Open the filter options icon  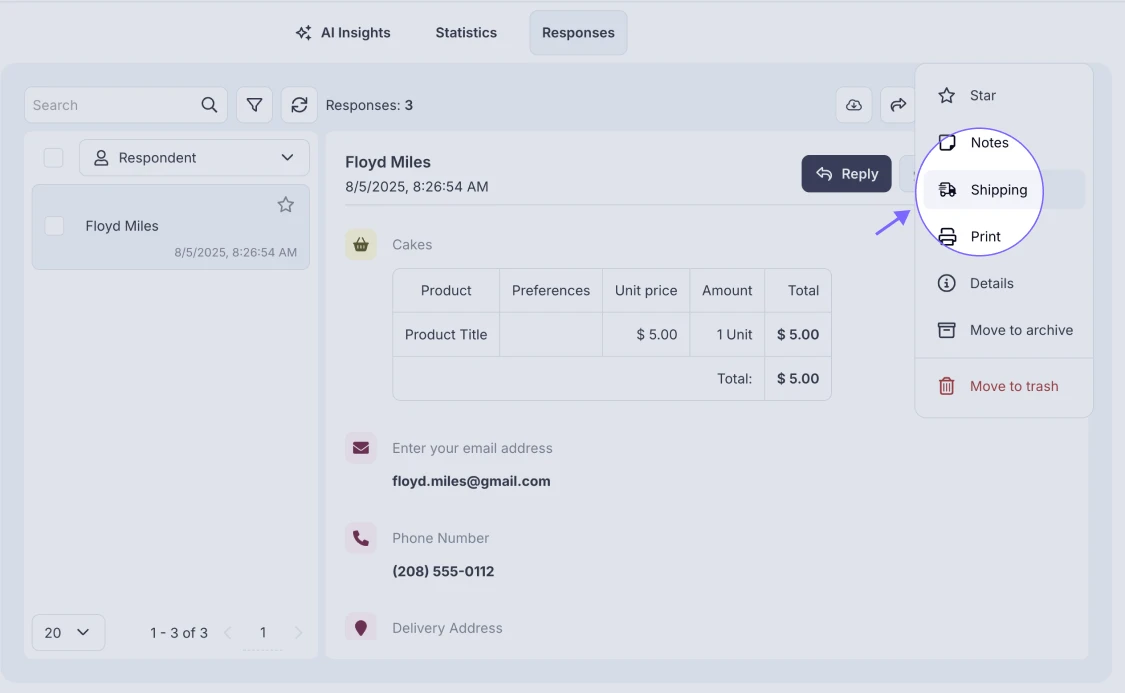click(x=254, y=104)
